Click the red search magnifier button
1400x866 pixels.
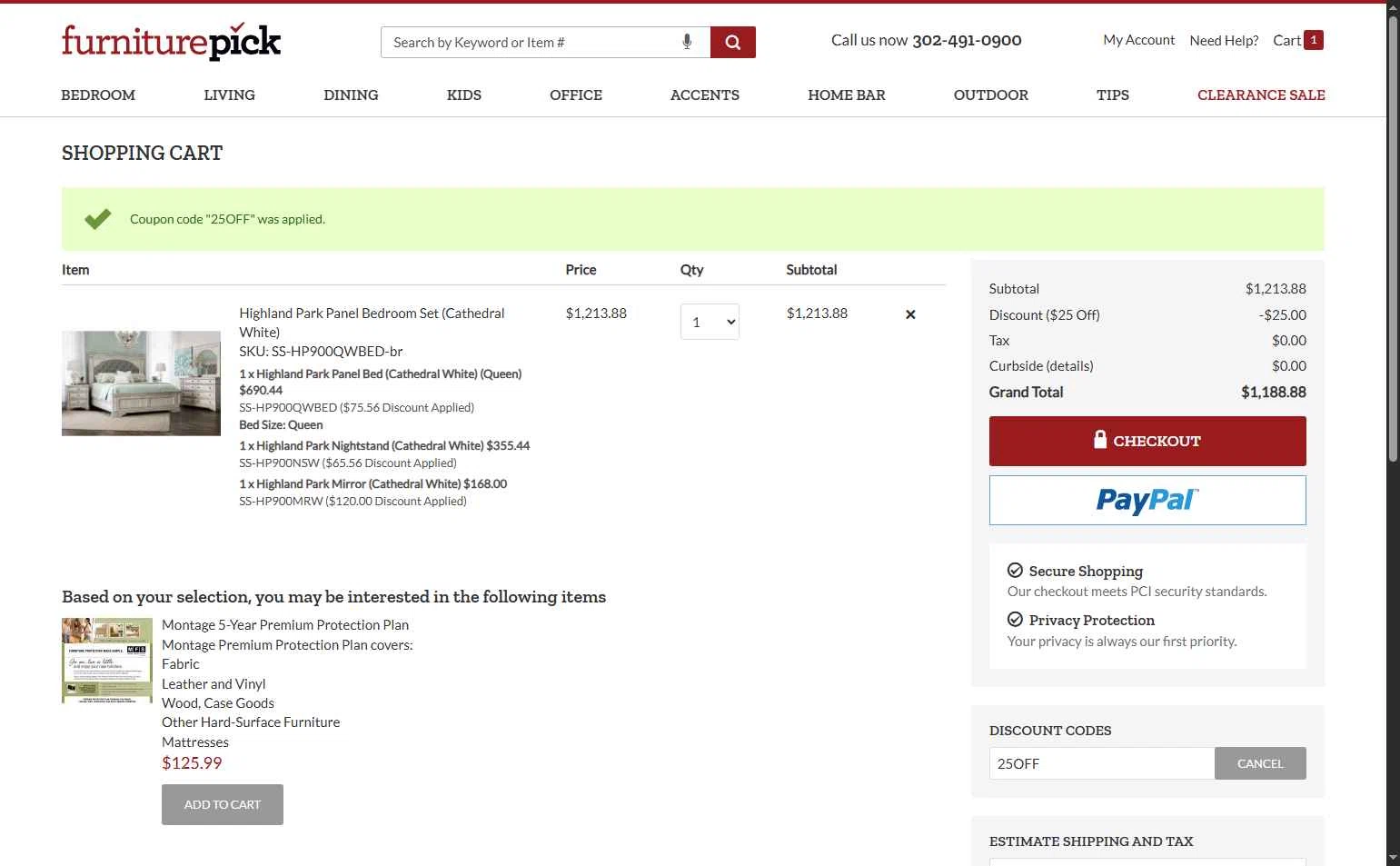733,42
